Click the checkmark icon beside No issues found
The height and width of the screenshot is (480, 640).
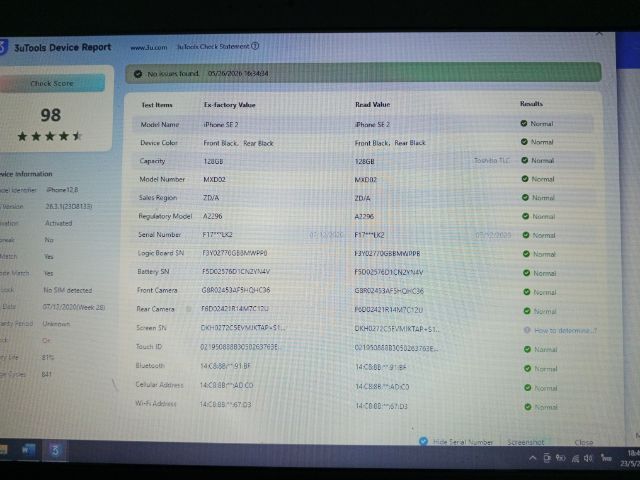point(138,74)
